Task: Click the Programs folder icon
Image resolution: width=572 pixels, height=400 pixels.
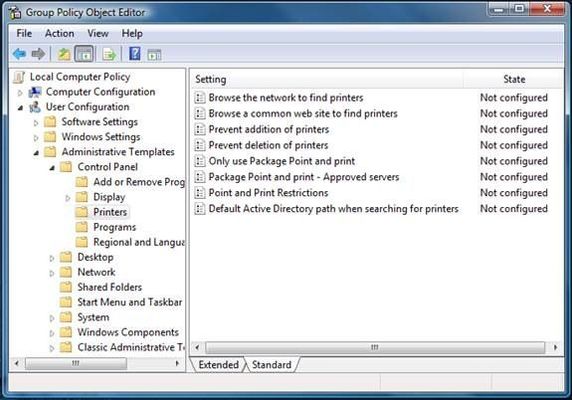Action: coord(82,227)
